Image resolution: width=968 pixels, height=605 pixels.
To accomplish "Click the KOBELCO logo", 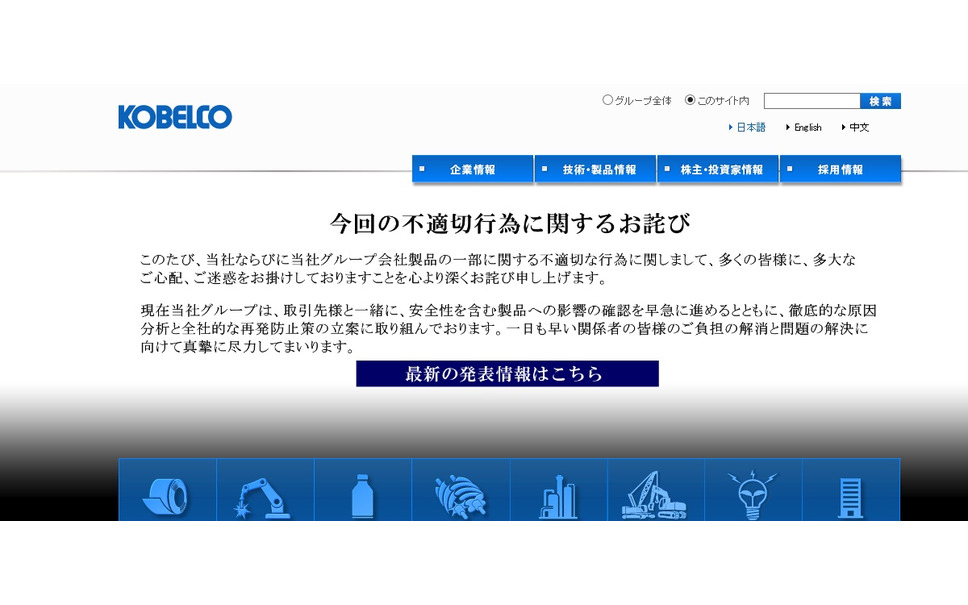I will point(175,117).
